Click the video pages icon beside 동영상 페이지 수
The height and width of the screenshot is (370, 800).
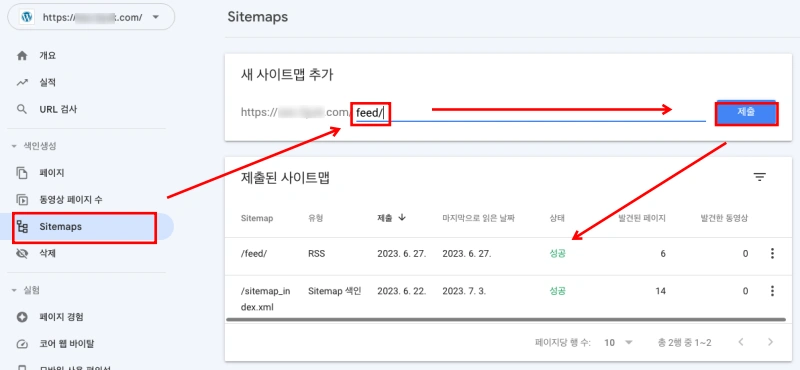(x=22, y=200)
